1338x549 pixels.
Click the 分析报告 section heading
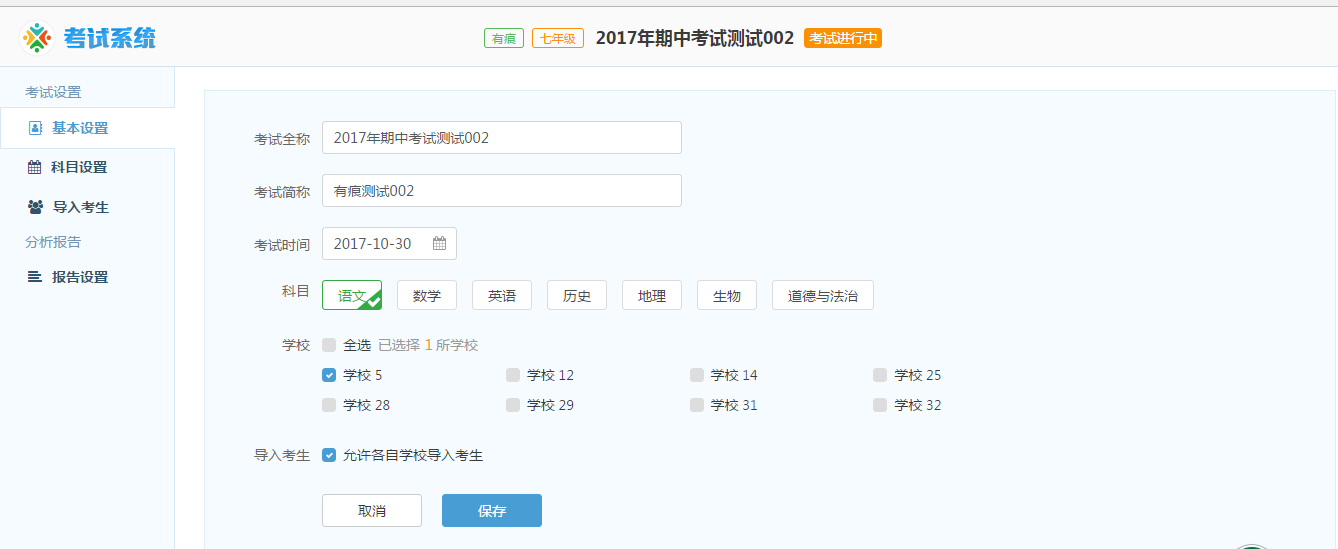coord(53,242)
